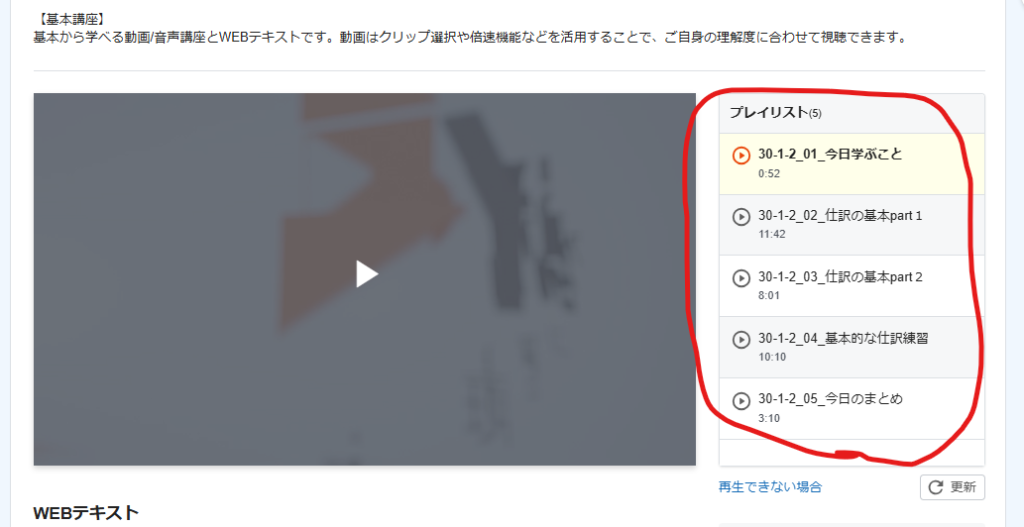Click play icon beside 今日のまとめ

pyautogui.click(x=741, y=400)
